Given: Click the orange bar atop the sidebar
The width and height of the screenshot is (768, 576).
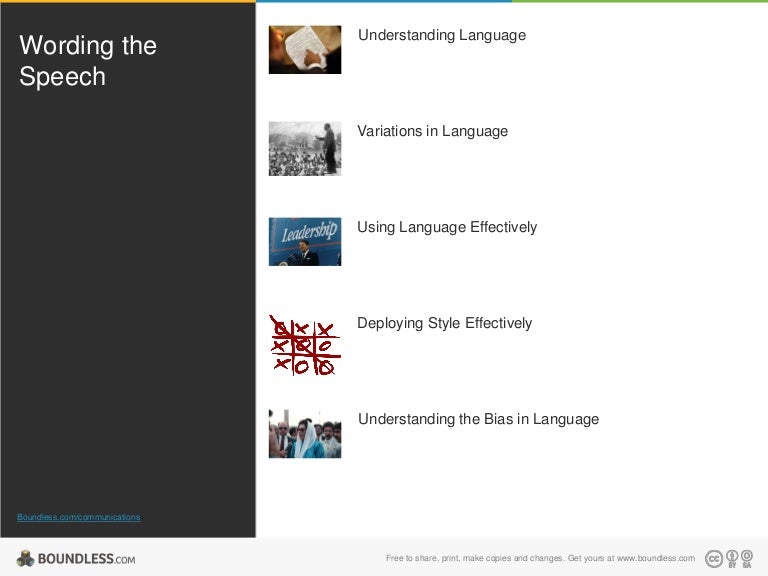Looking at the screenshot, I should (128, 1).
